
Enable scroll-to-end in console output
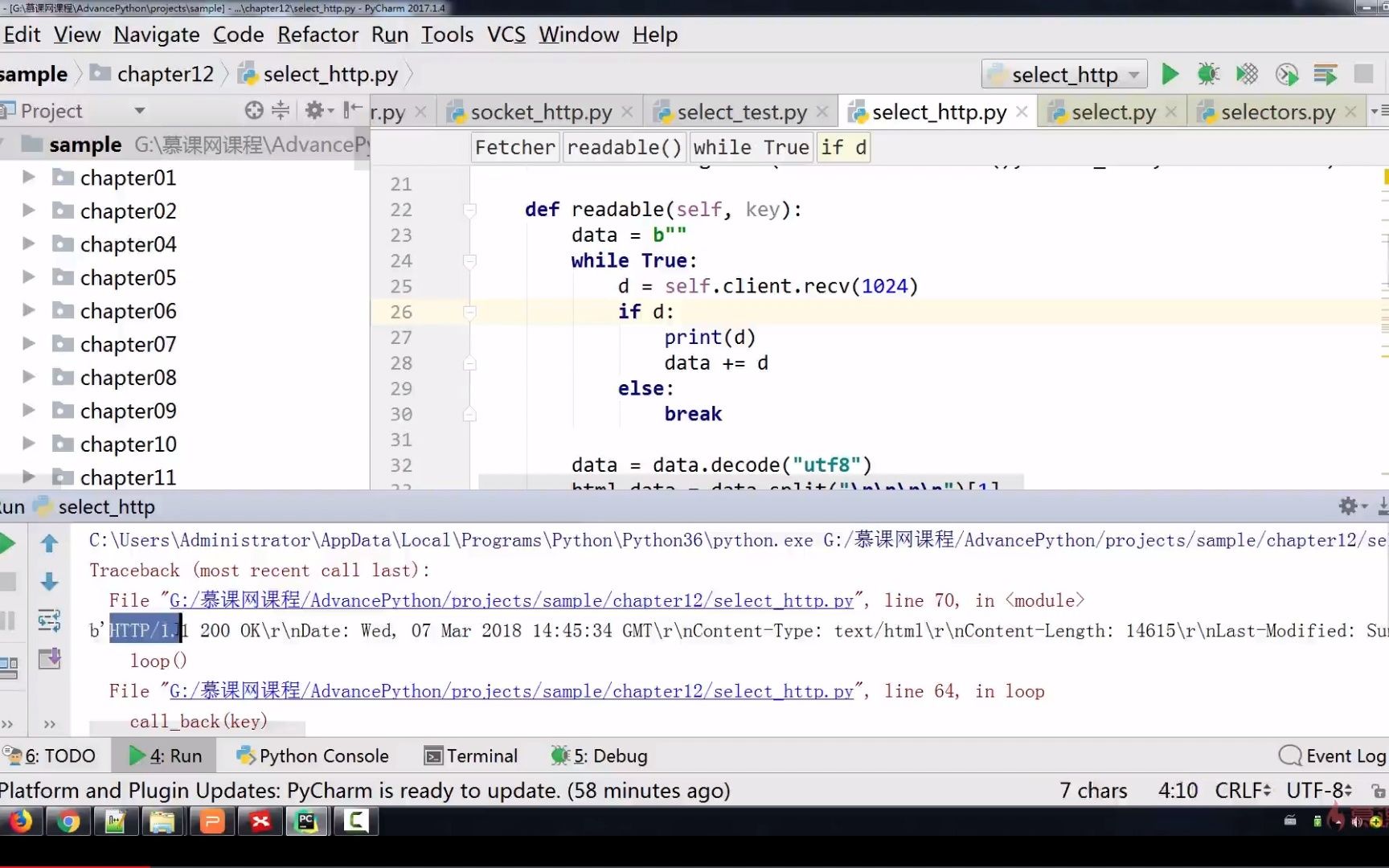(49, 659)
